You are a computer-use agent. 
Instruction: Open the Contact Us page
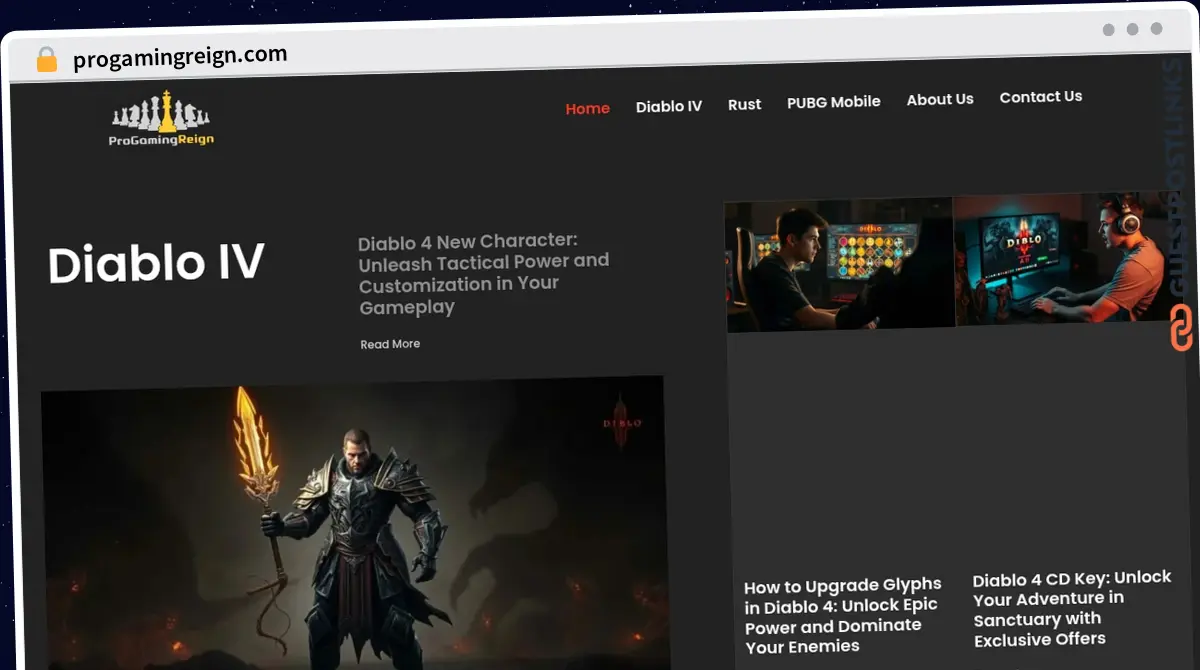[x=1040, y=97]
